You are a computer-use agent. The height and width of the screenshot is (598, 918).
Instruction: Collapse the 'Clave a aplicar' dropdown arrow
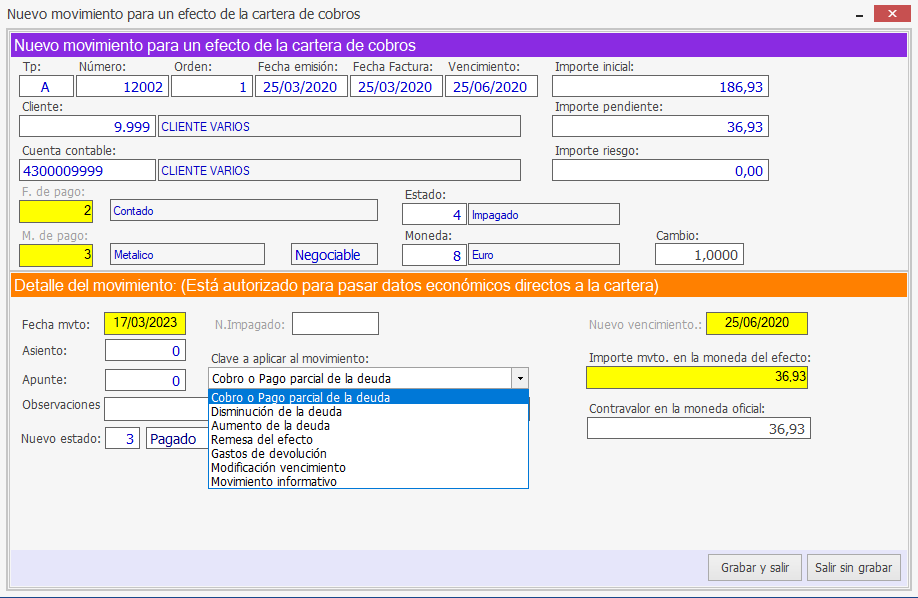coord(519,379)
